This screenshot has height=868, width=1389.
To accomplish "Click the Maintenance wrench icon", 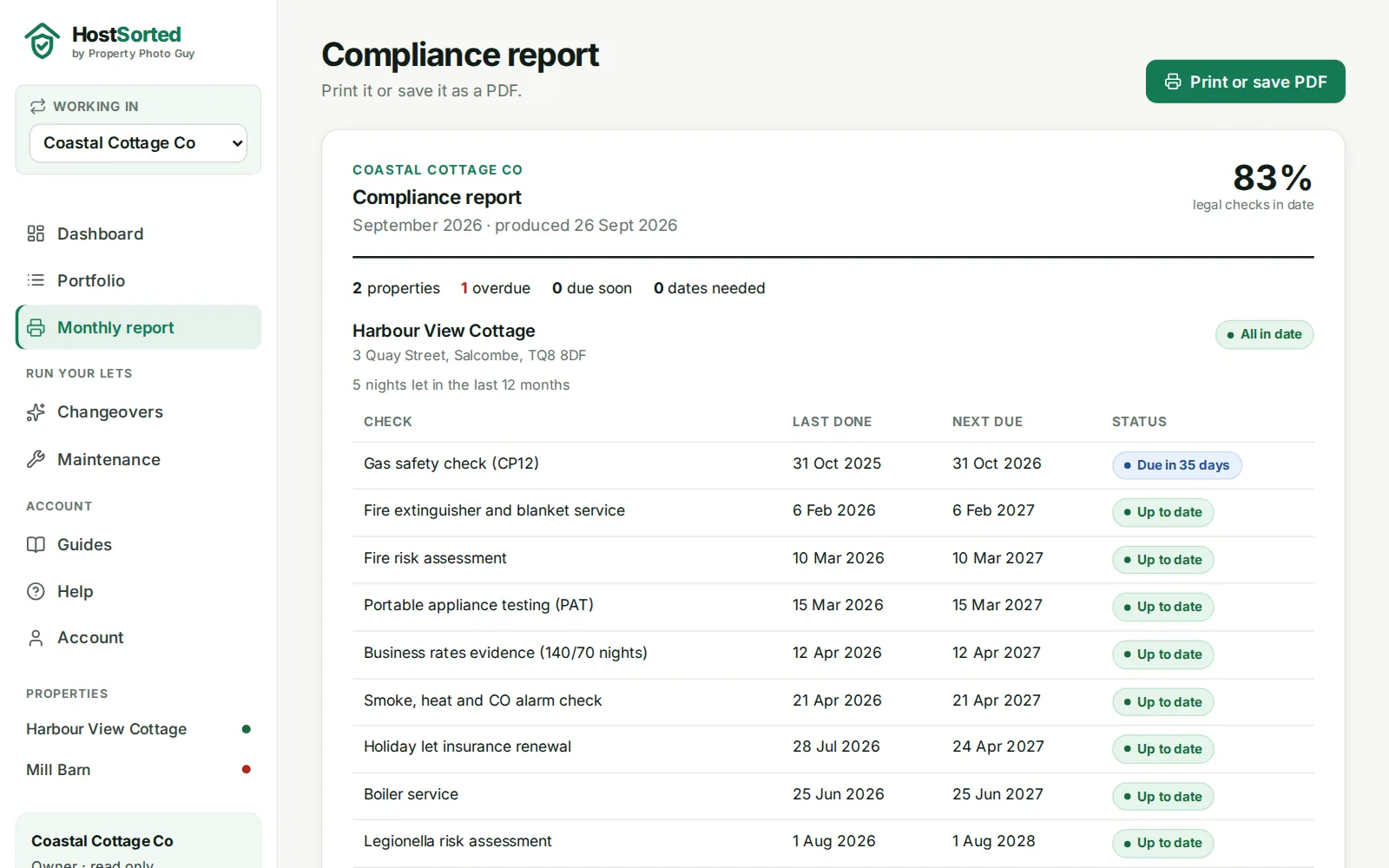I will [x=36, y=459].
